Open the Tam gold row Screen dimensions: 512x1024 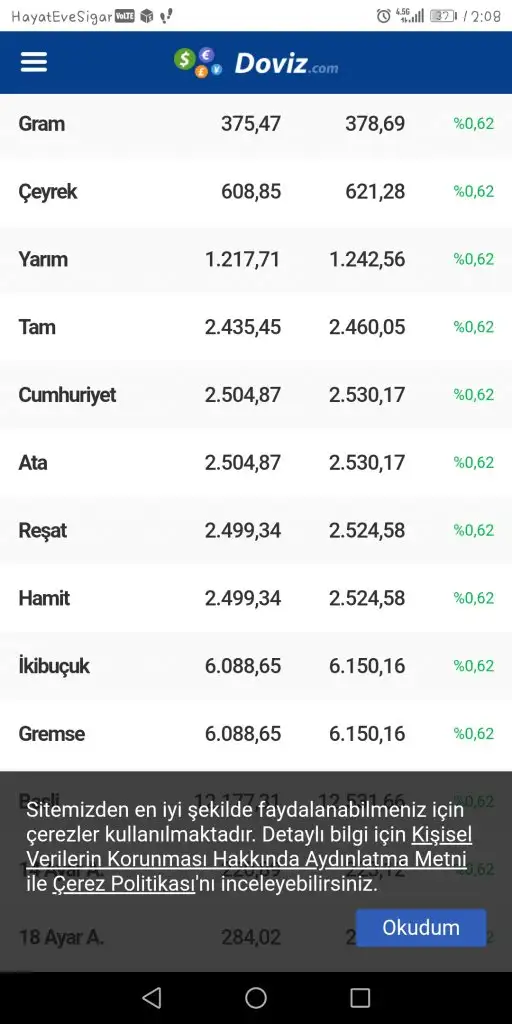click(x=256, y=327)
